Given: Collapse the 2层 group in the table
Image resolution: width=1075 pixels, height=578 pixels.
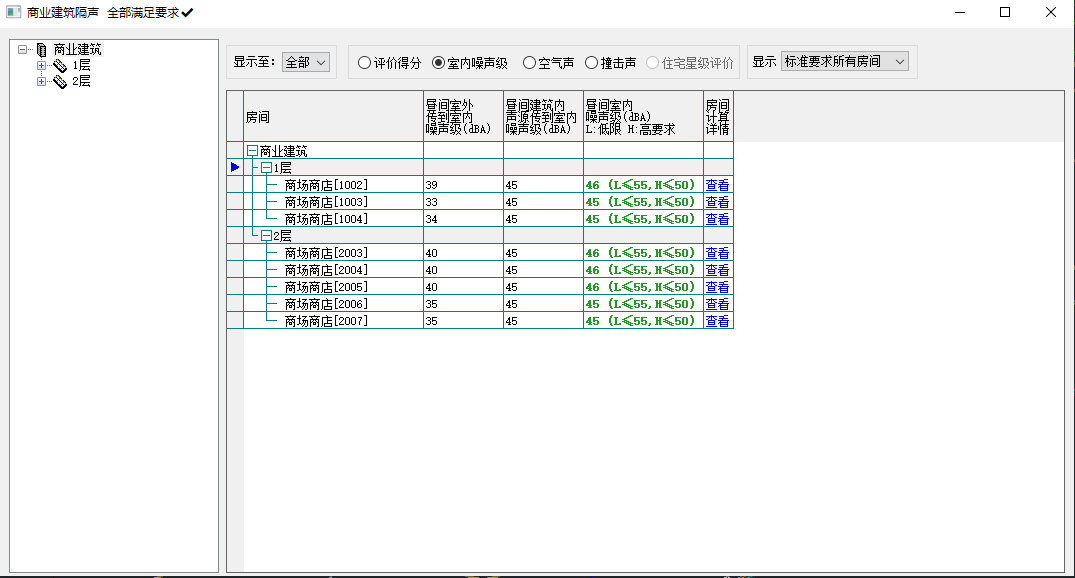Looking at the screenshot, I should click(x=266, y=236).
